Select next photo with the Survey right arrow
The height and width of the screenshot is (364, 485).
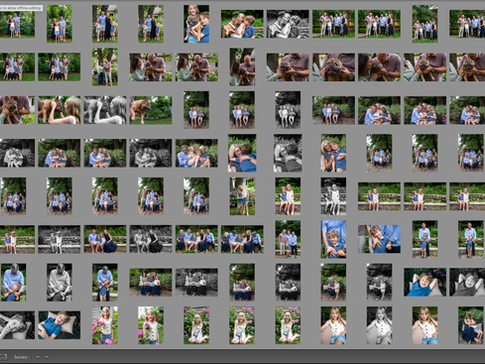coord(46,357)
